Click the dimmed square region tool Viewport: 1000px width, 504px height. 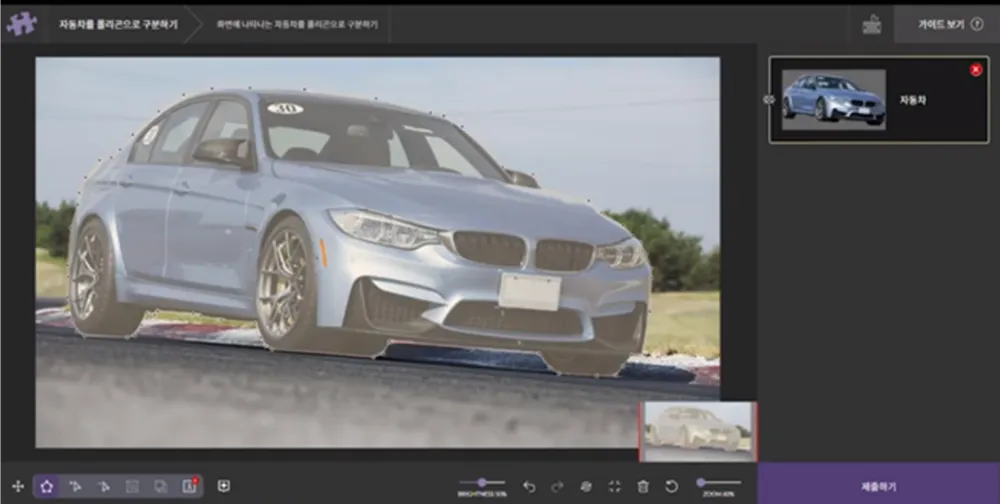[133, 486]
